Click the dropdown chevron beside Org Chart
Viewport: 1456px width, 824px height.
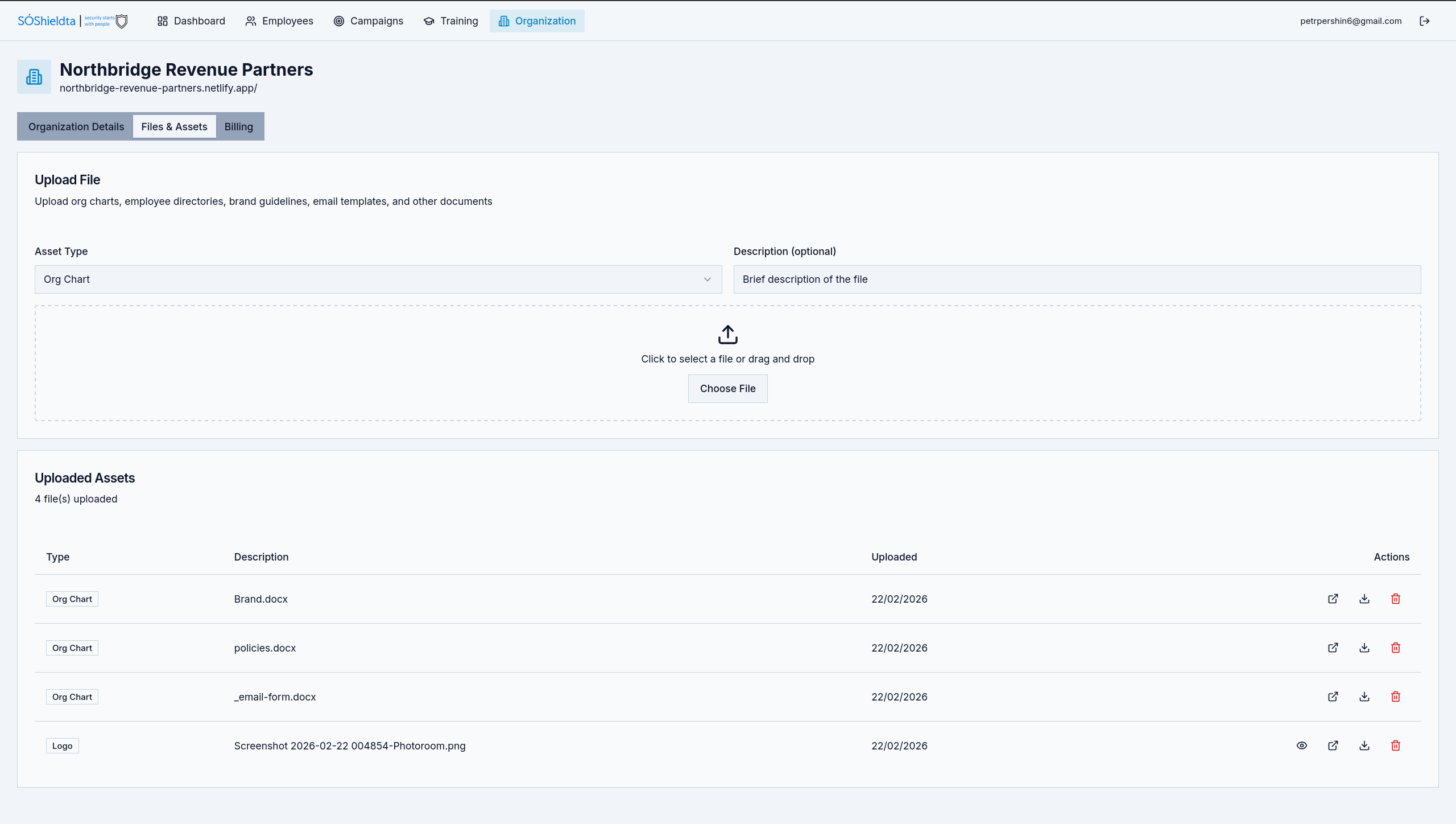point(707,279)
